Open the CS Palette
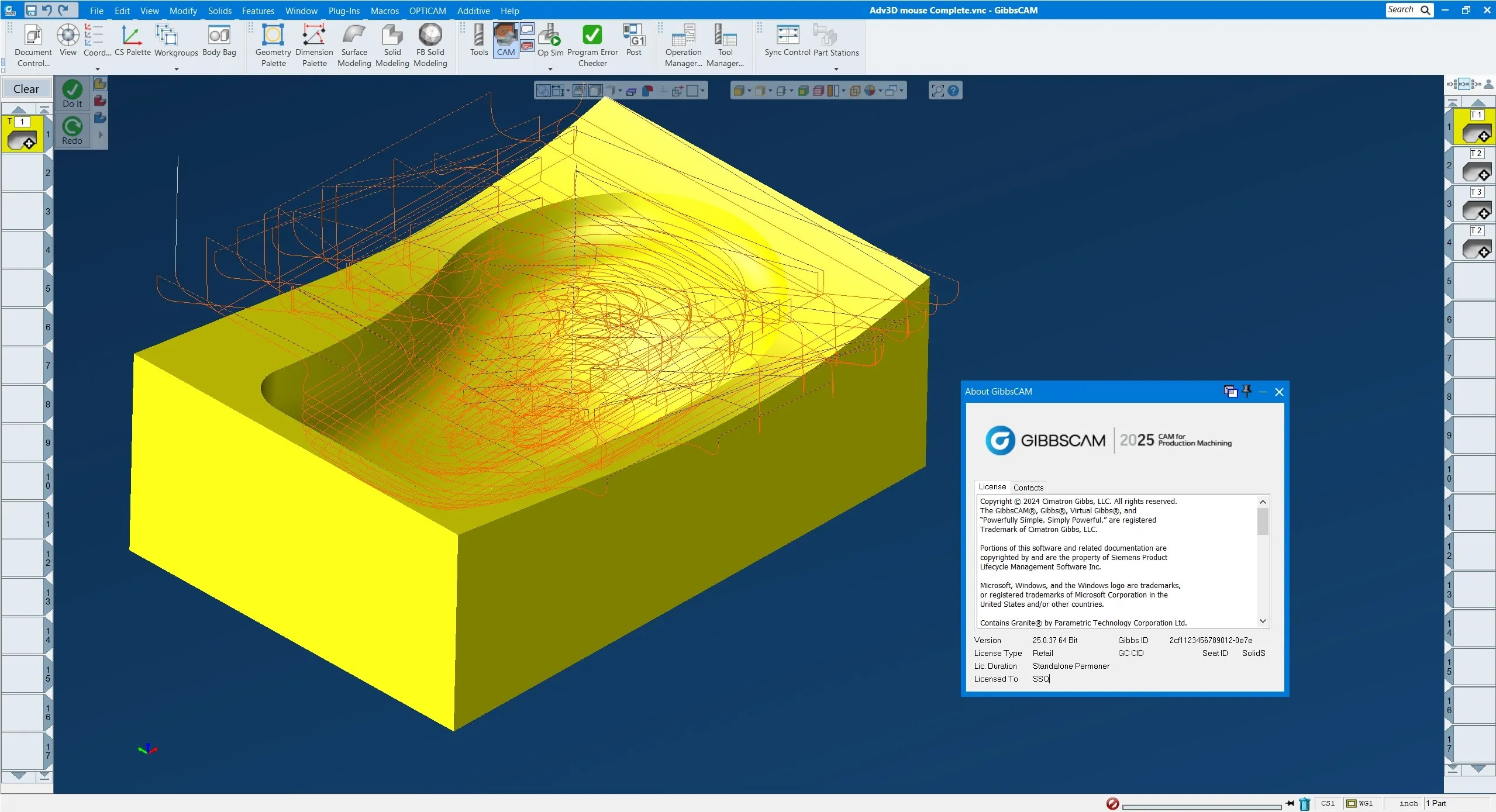 [x=133, y=40]
